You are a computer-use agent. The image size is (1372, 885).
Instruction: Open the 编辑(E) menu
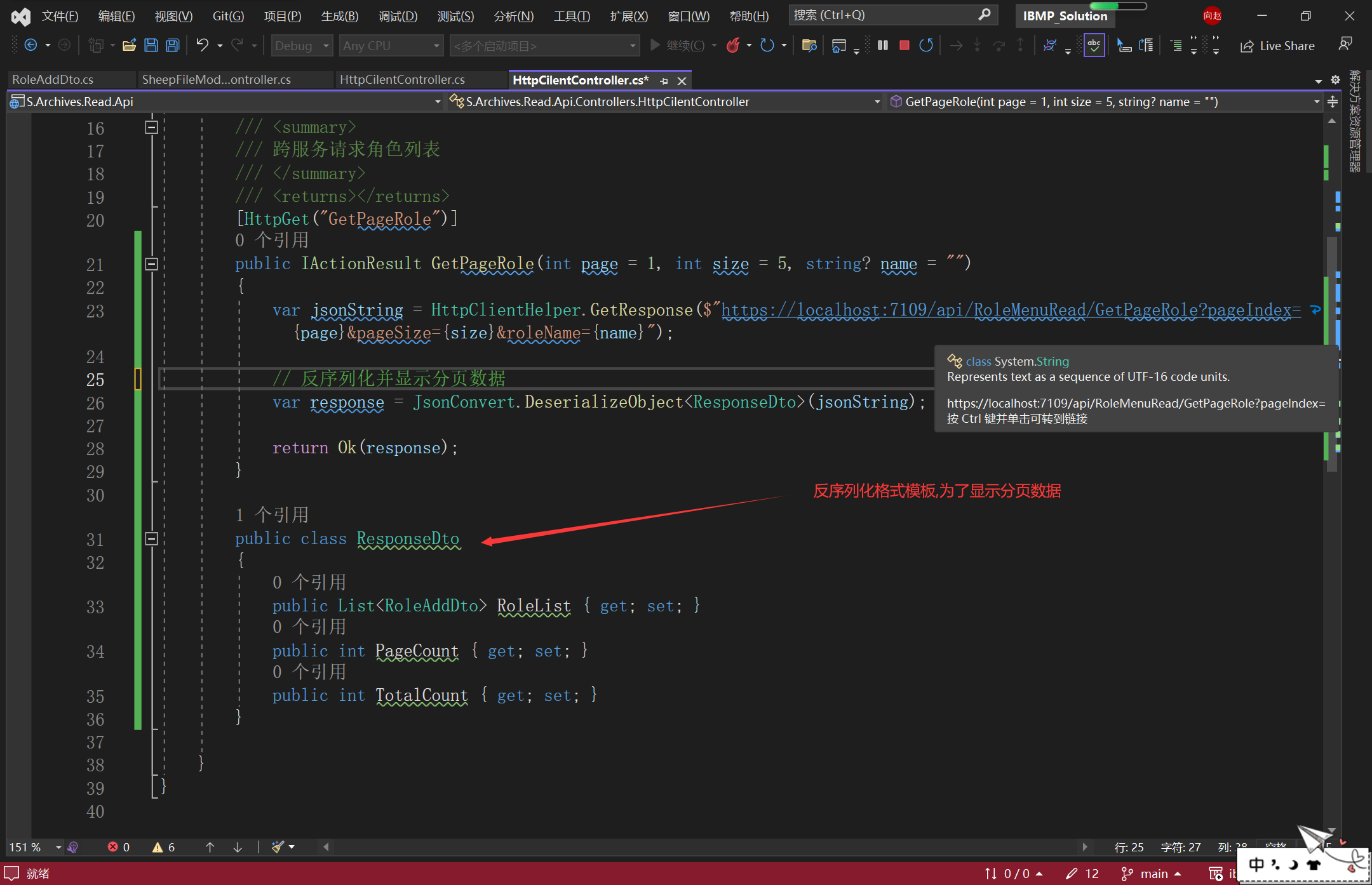tap(117, 16)
